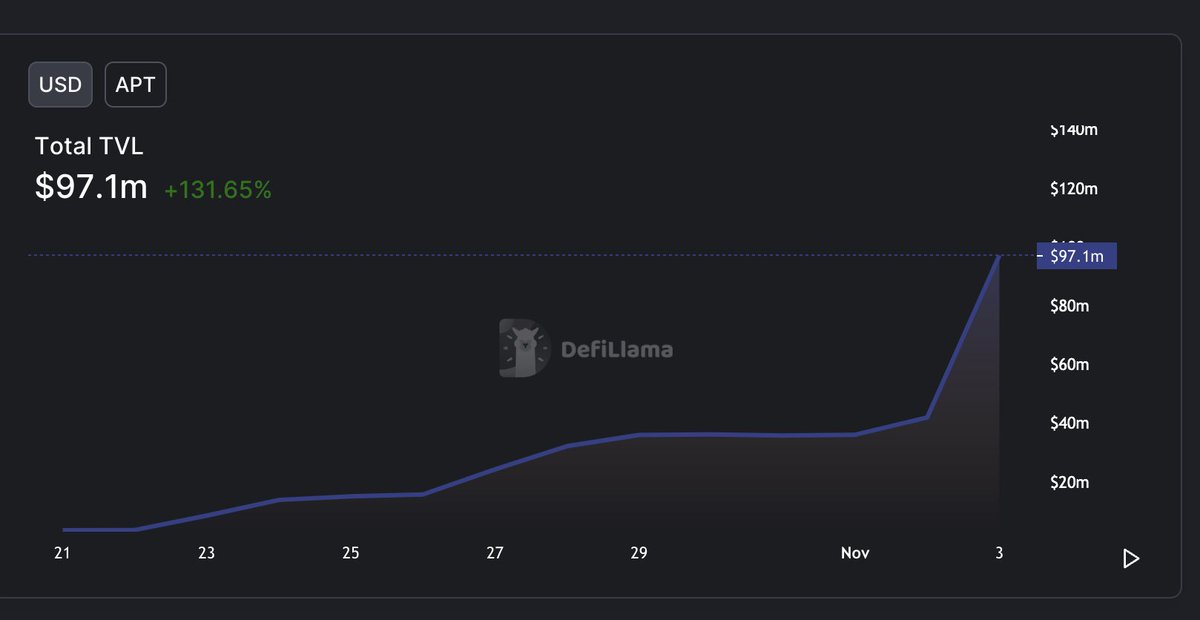Image resolution: width=1200 pixels, height=620 pixels.
Task: Switch TVL denomination to APT
Action: coord(135,85)
